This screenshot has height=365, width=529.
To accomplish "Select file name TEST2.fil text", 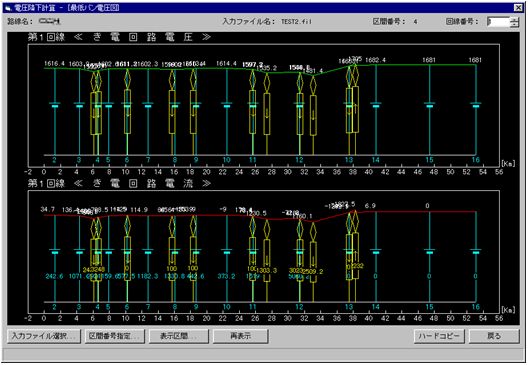I will [297, 22].
